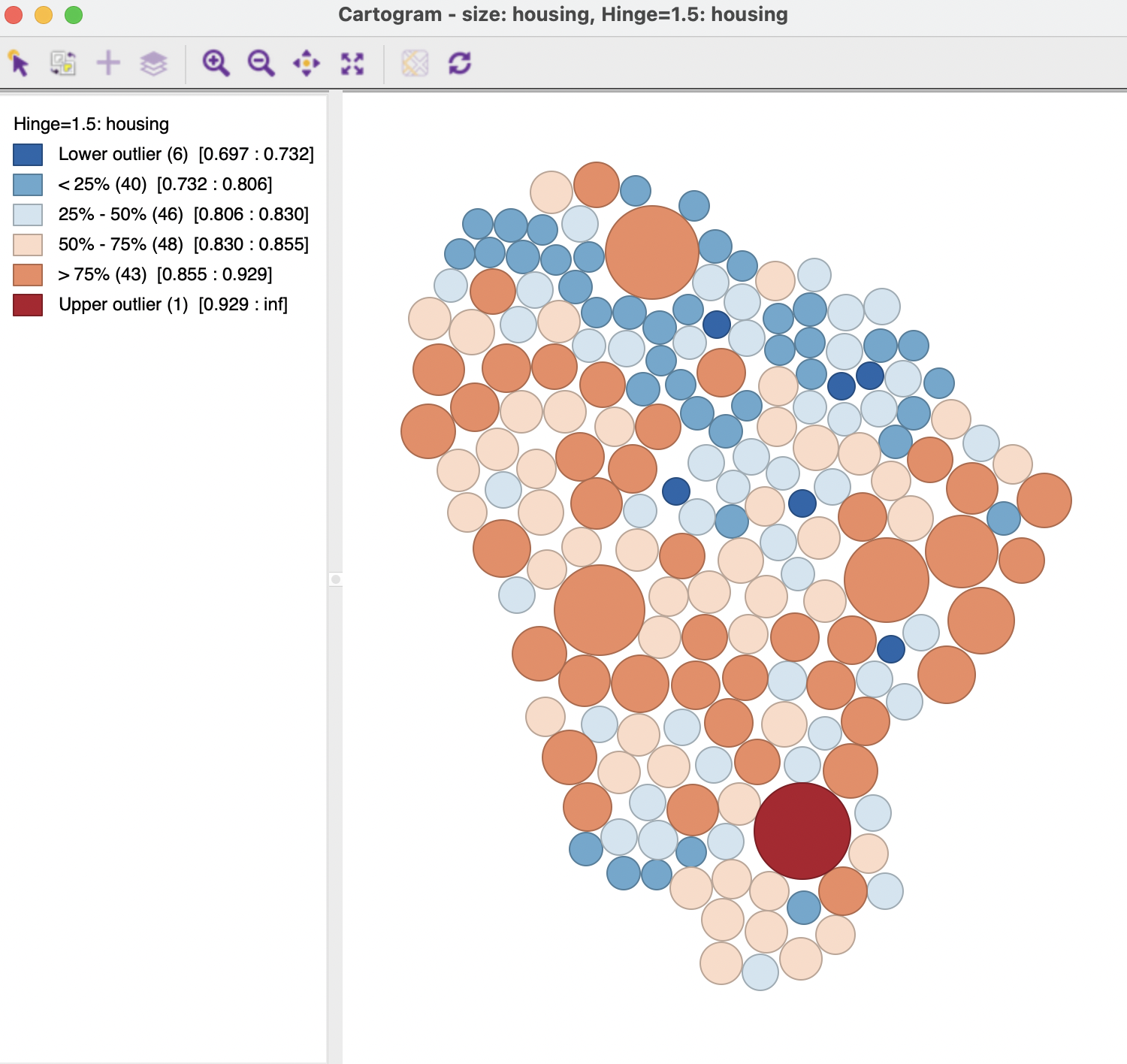This screenshot has width=1127, height=1064.
Task: Click the 'Lower outlier (6)' legend label
Action: pyautogui.click(x=123, y=154)
